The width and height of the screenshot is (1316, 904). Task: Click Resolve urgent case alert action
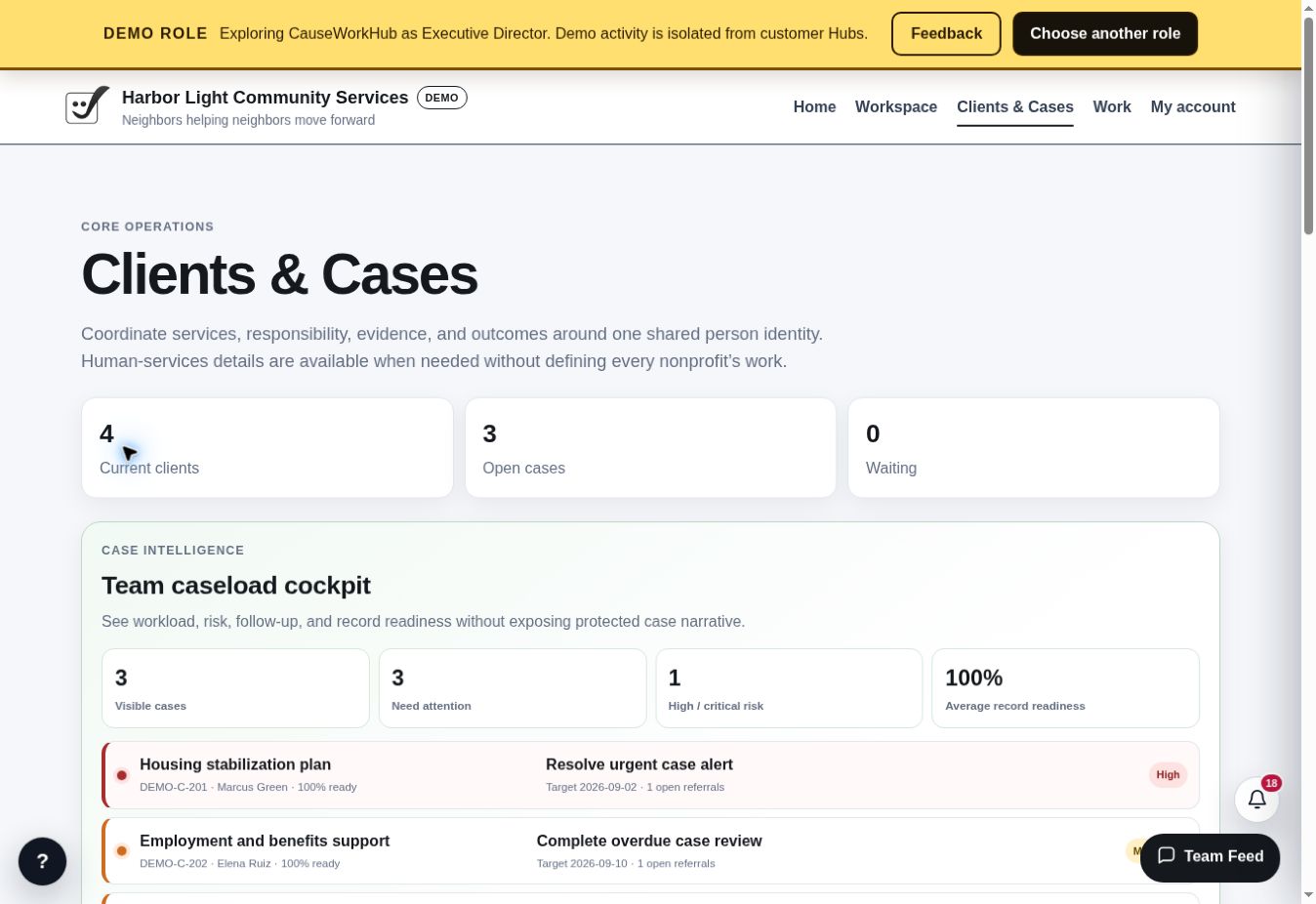639,764
